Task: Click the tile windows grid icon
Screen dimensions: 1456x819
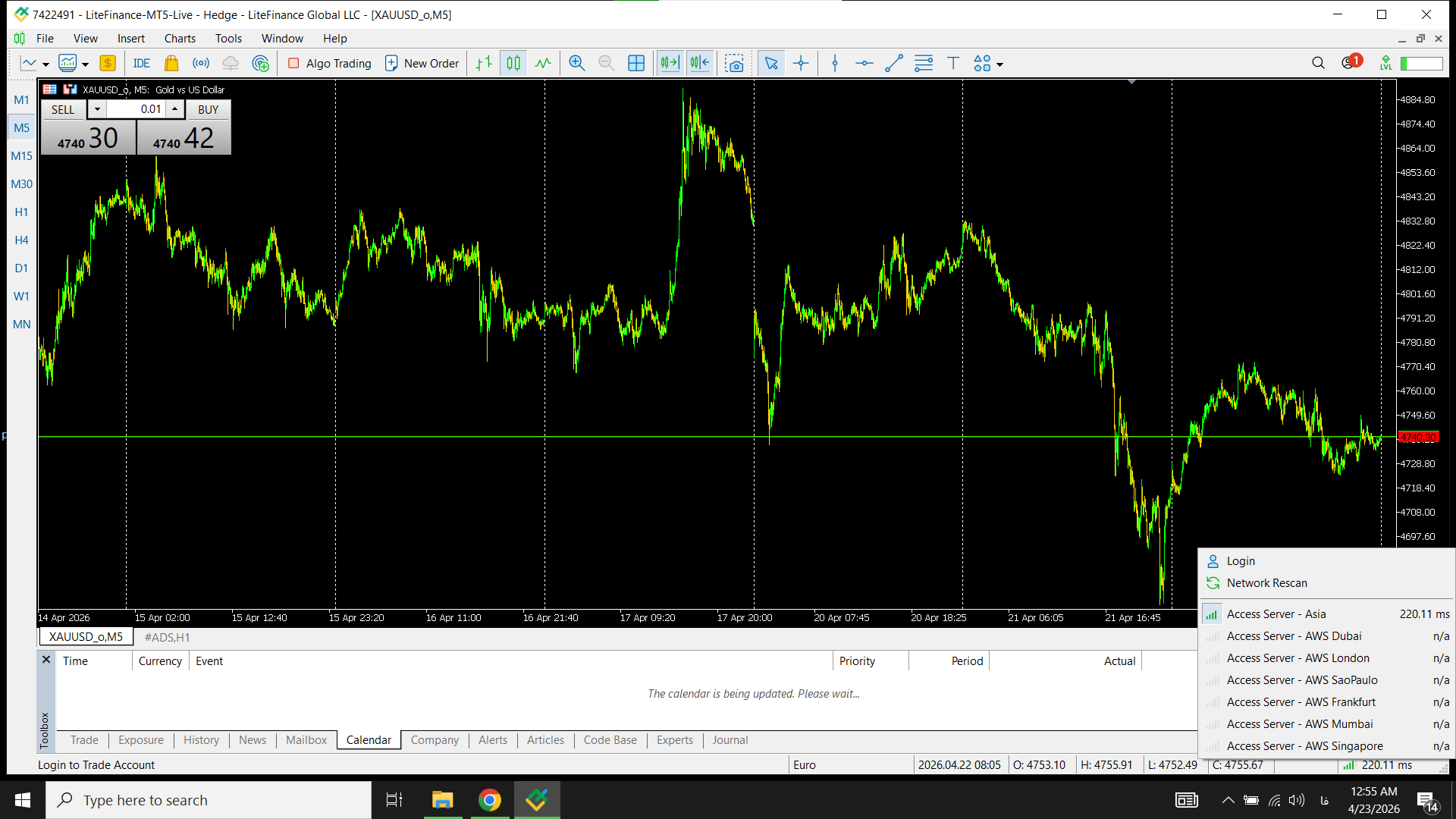Action: pyautogui.click(x=636, y=64)
